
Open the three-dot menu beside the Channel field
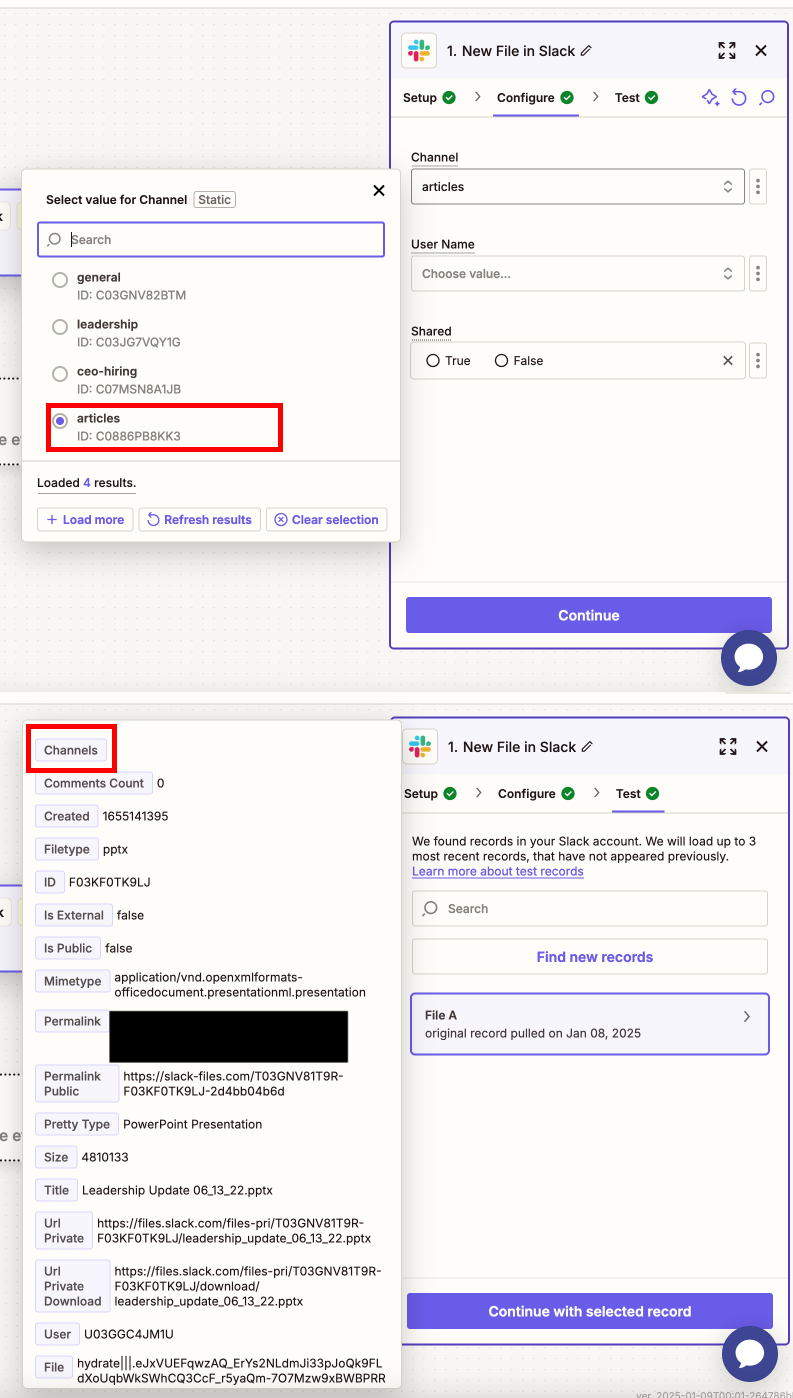[758, 187]
